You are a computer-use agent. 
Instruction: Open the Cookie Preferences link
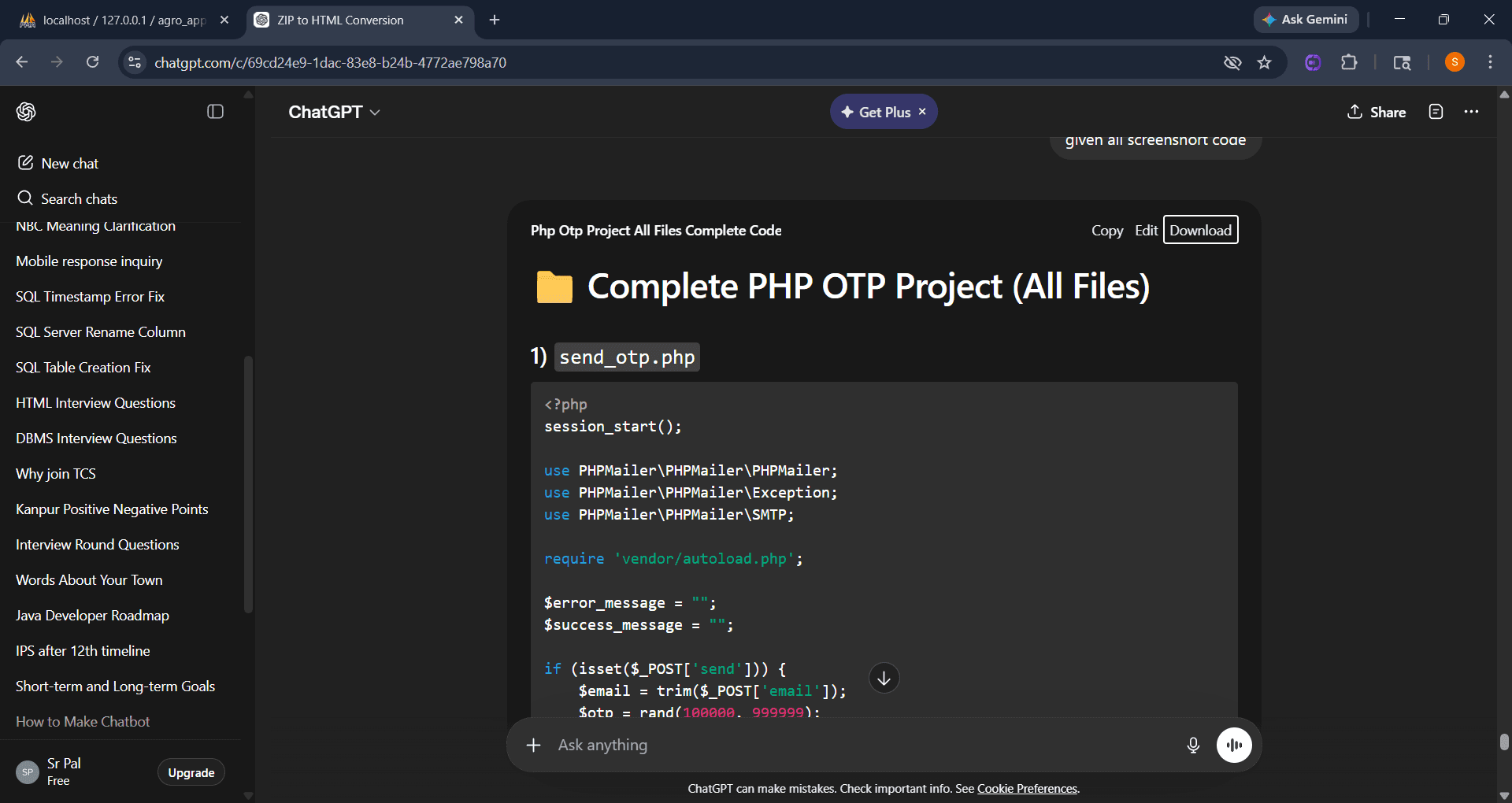(1027, 789)
